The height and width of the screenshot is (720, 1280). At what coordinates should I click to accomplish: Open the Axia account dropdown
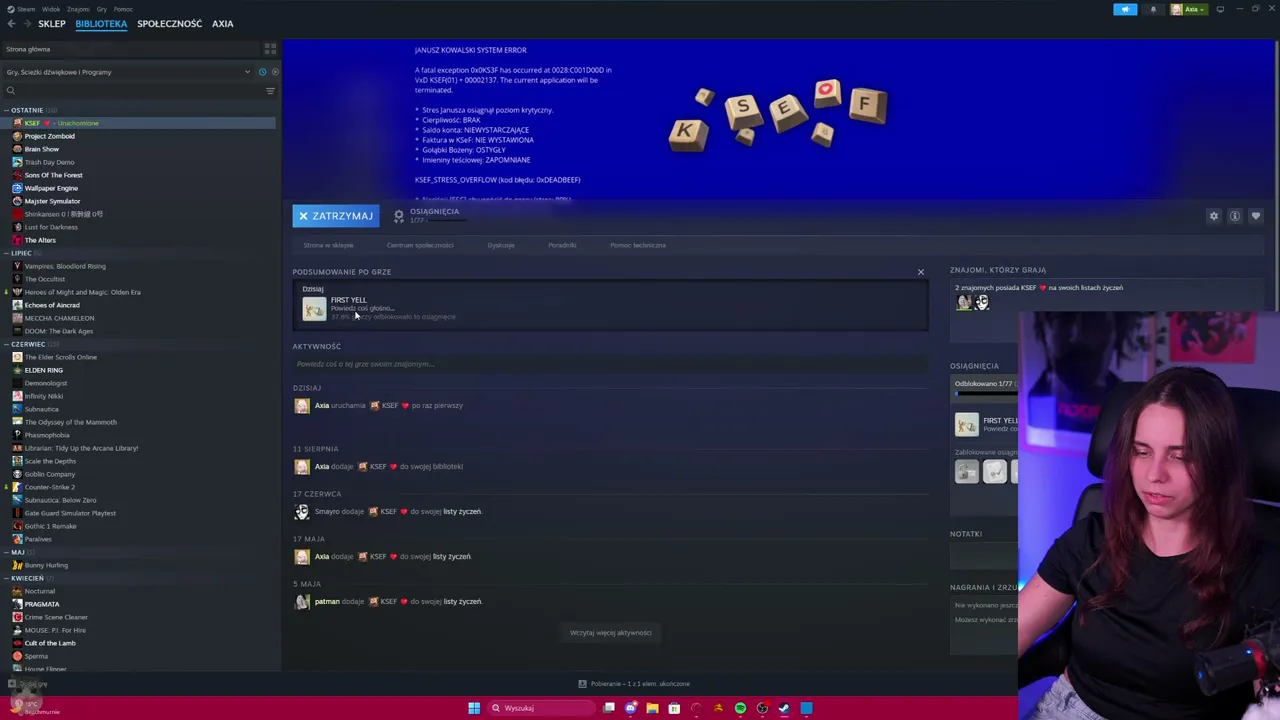(1190, 9)
